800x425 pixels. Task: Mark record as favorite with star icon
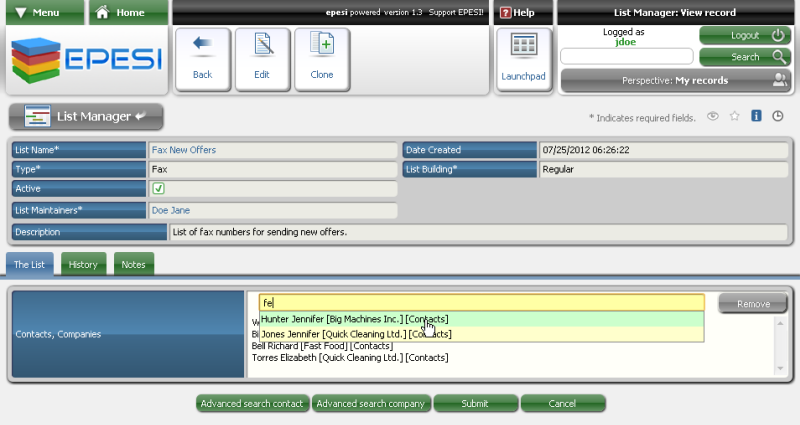pos(735,116)
